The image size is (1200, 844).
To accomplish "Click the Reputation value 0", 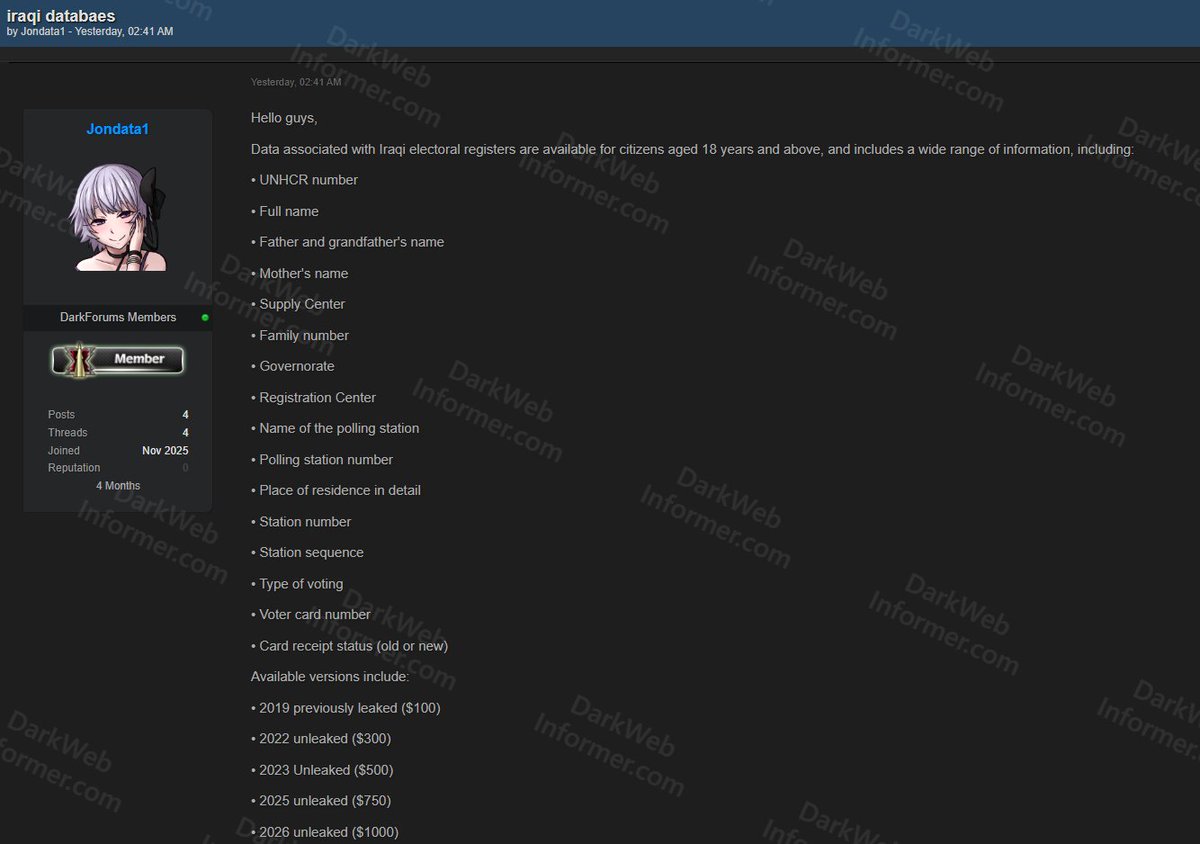I will point(185,468).
